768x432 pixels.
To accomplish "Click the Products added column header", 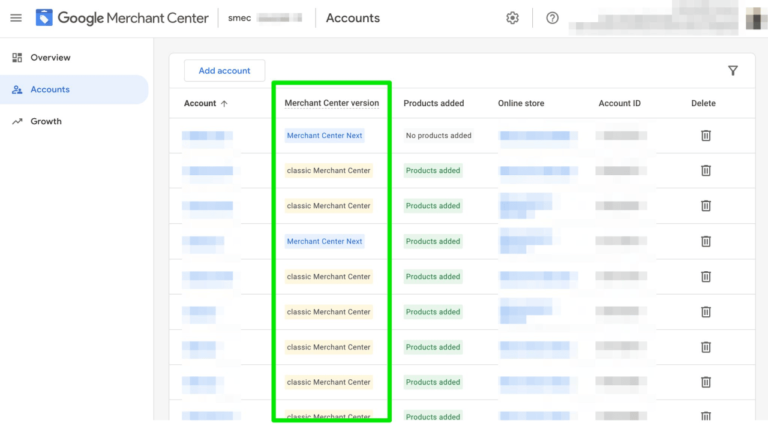I will [x=433, y=103].
